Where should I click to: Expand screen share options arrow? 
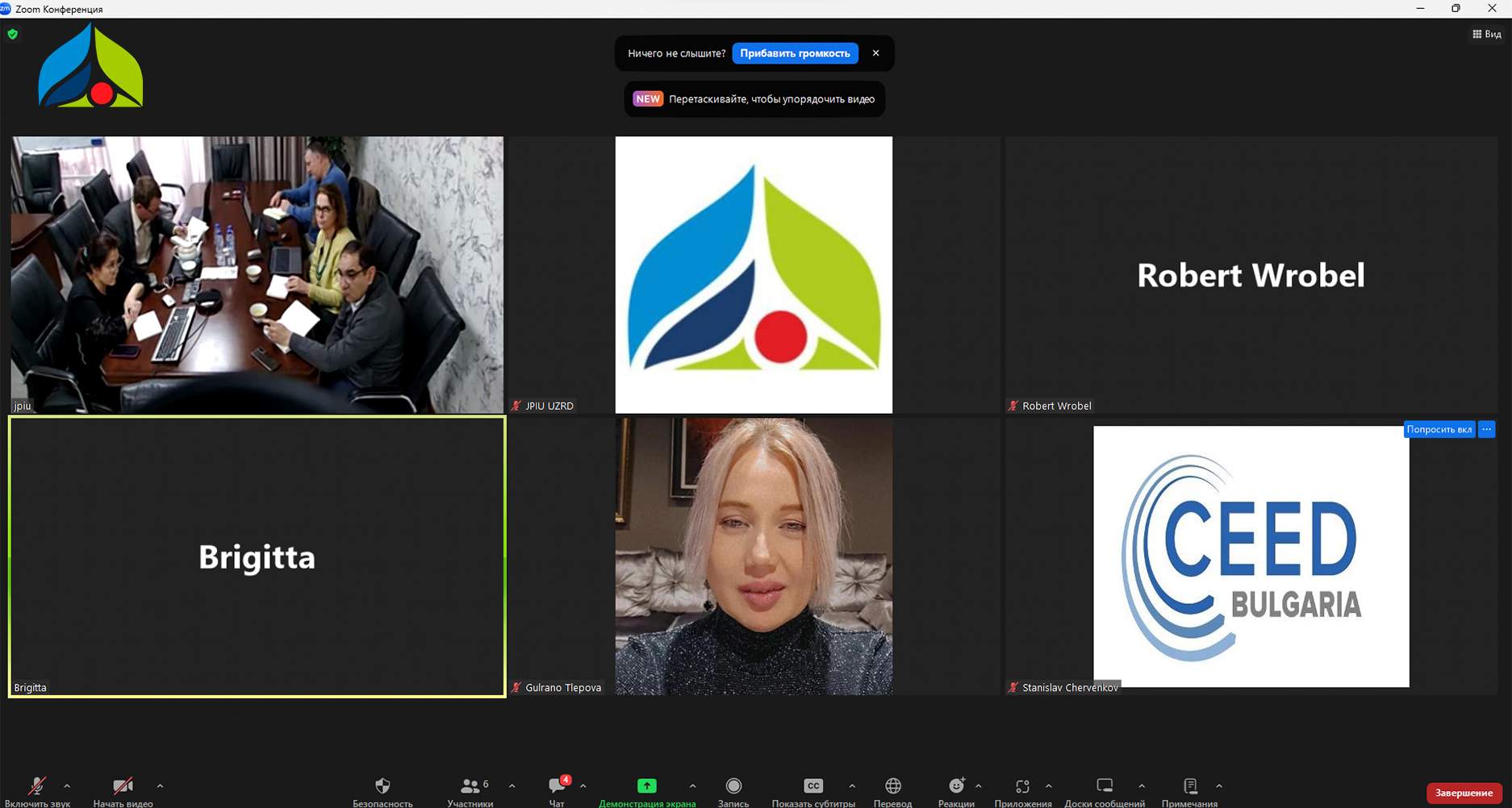[692, 785]
